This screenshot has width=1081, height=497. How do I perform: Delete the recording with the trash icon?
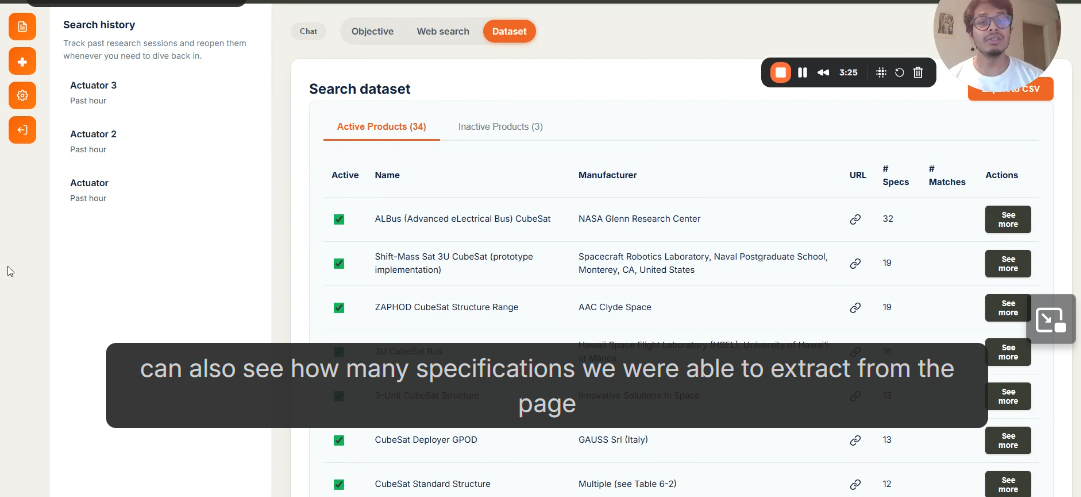[x=918, y=72]
